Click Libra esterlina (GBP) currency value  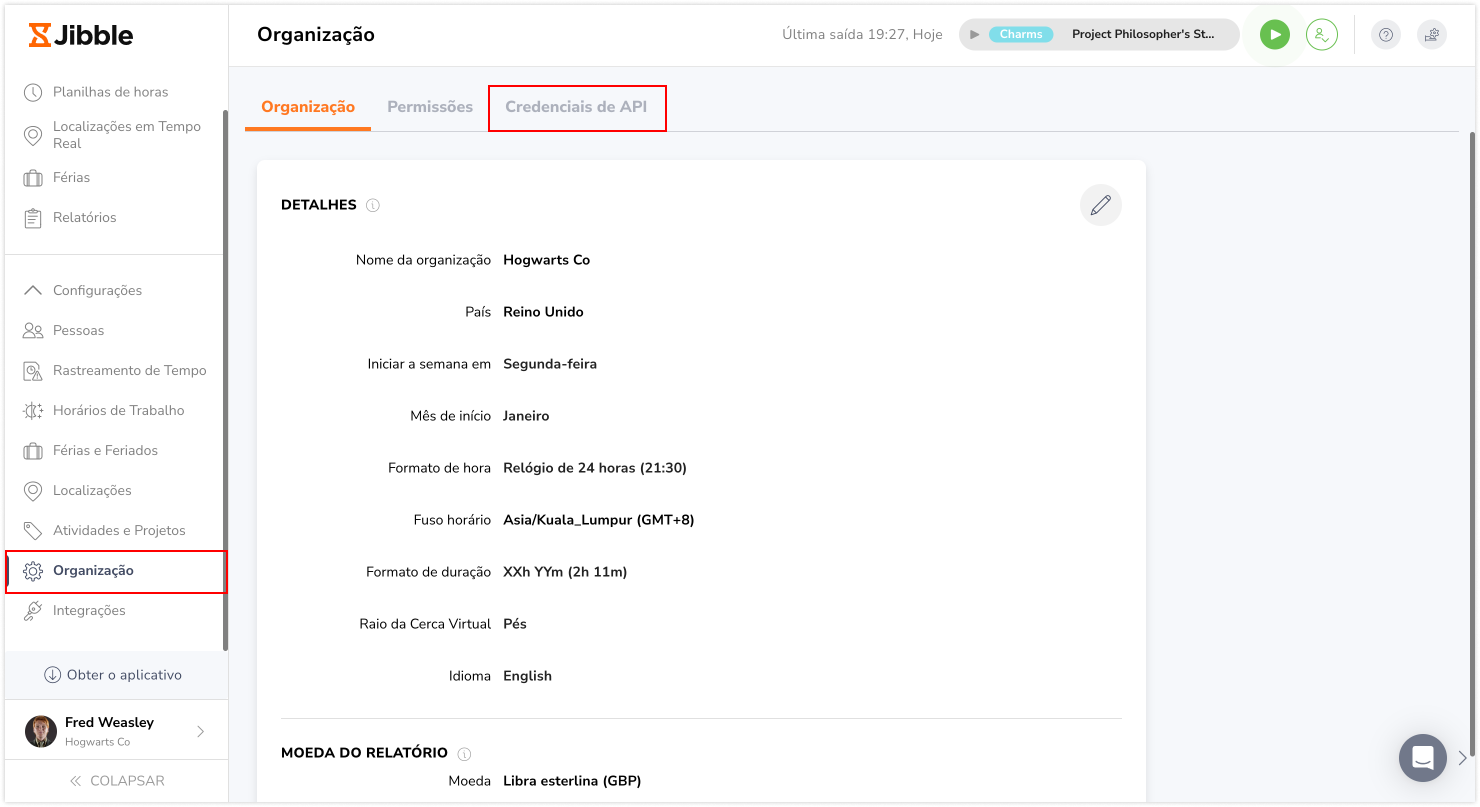coord(572,780)
